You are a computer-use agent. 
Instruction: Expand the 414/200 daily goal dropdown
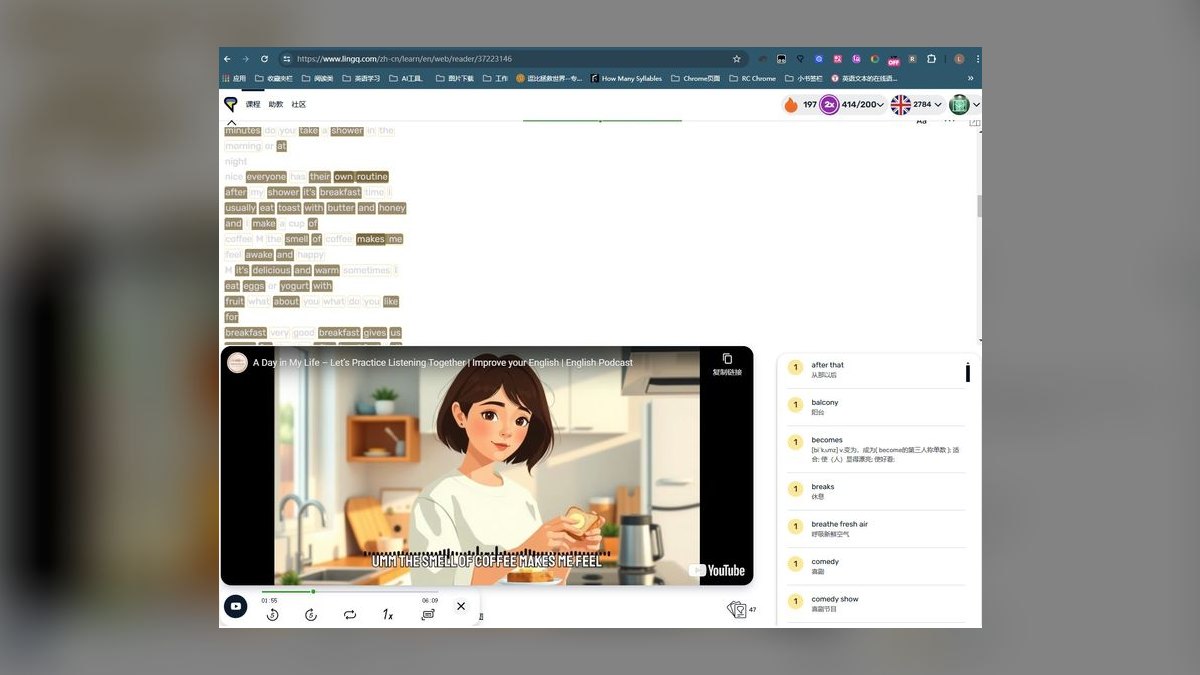tap(863, 104)
